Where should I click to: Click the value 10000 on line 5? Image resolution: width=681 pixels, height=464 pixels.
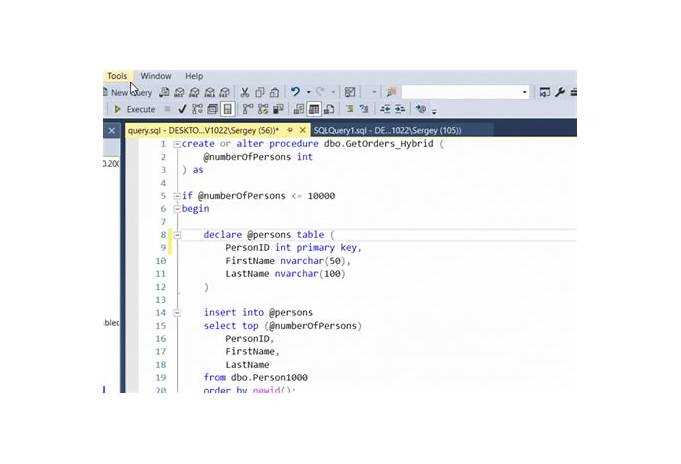321,196
